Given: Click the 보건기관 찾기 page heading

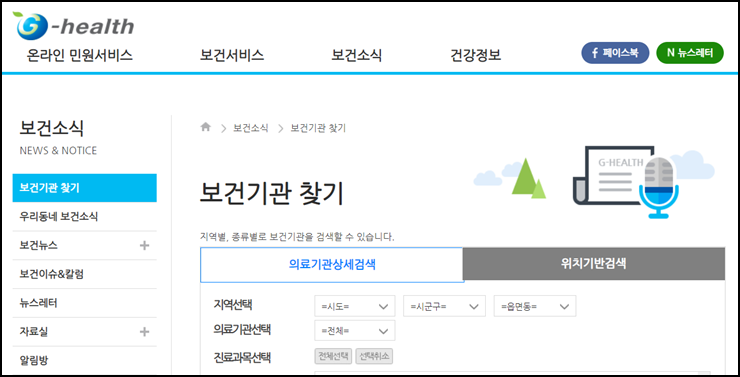Looking at the screenshot, I should 272,193.
